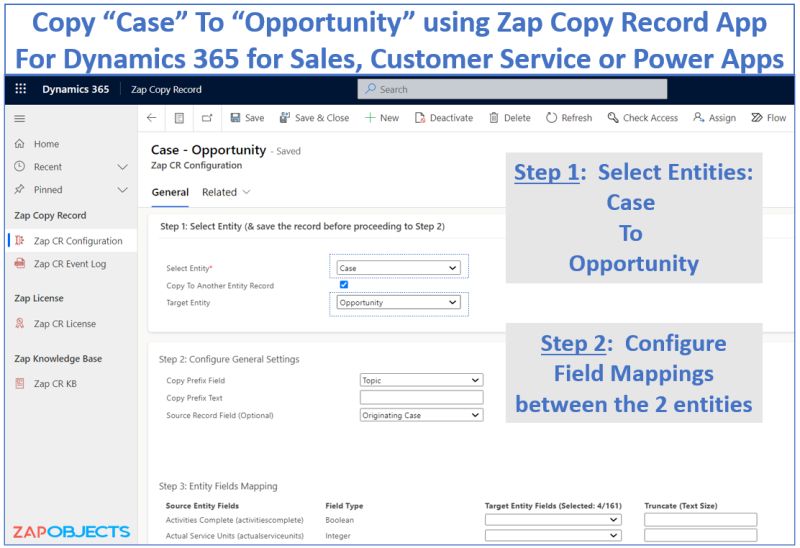Open the form view record icon
This screenshot has width=800, height=548.
click(x=179, y=118)
